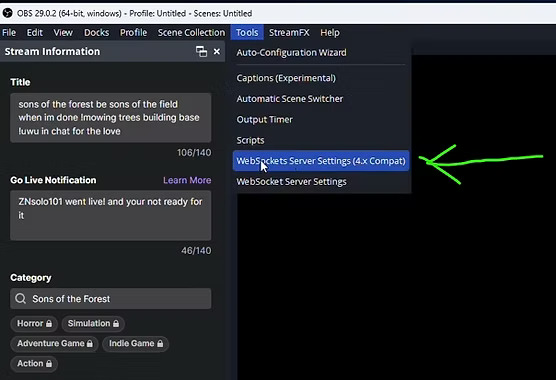Focus the Category search field
Image resolution: width=556 pixels, height=380 pixels.
tap(111, 298)
